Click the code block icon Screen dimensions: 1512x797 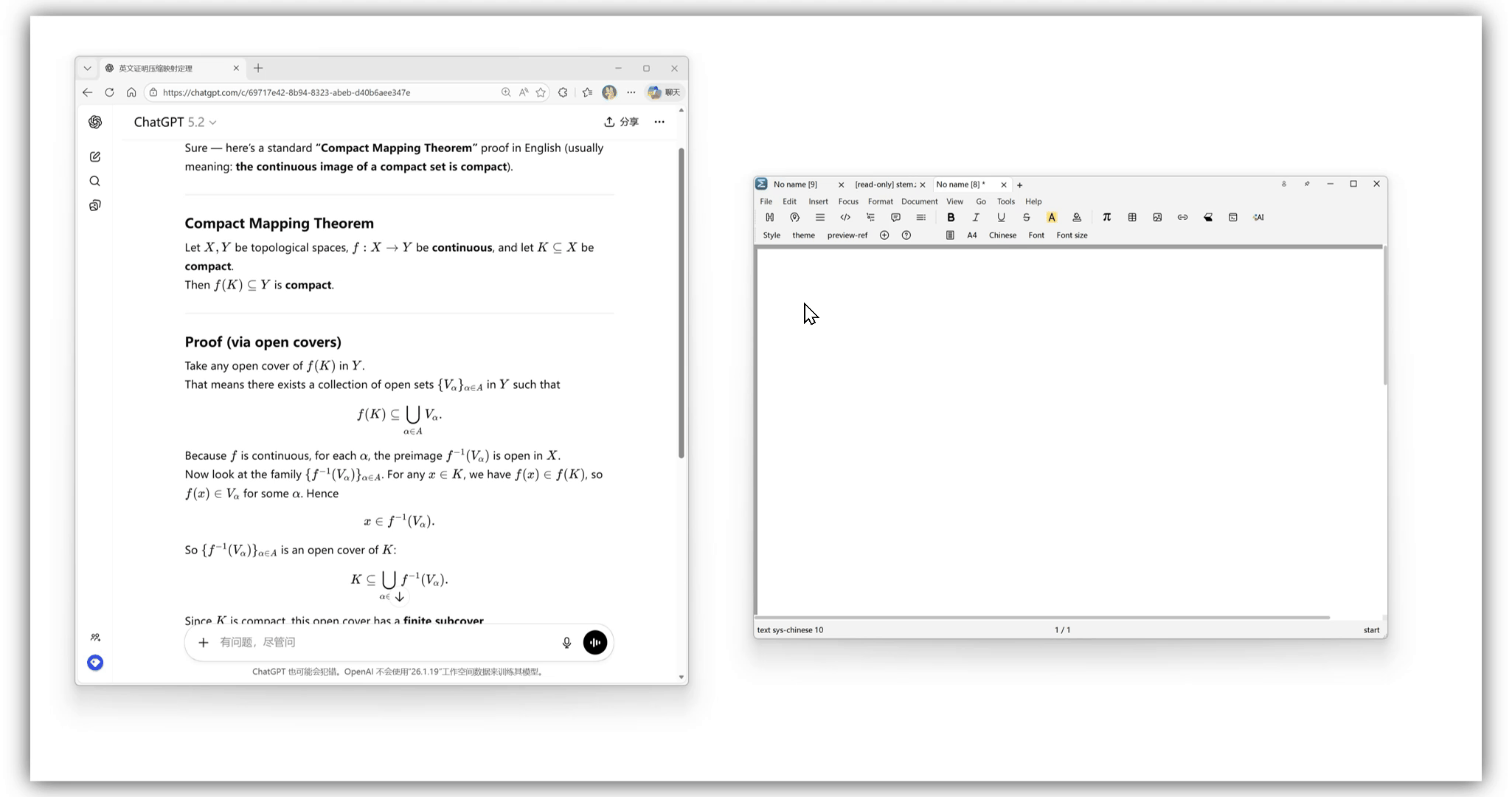(845, 217)
